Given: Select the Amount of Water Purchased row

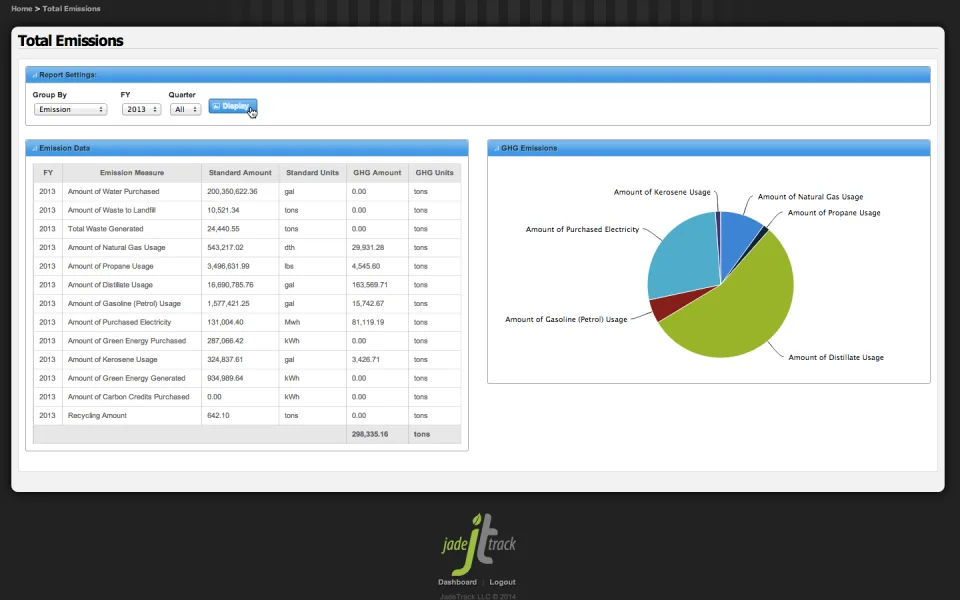Looking at the screenshot, I should (247, 192).
